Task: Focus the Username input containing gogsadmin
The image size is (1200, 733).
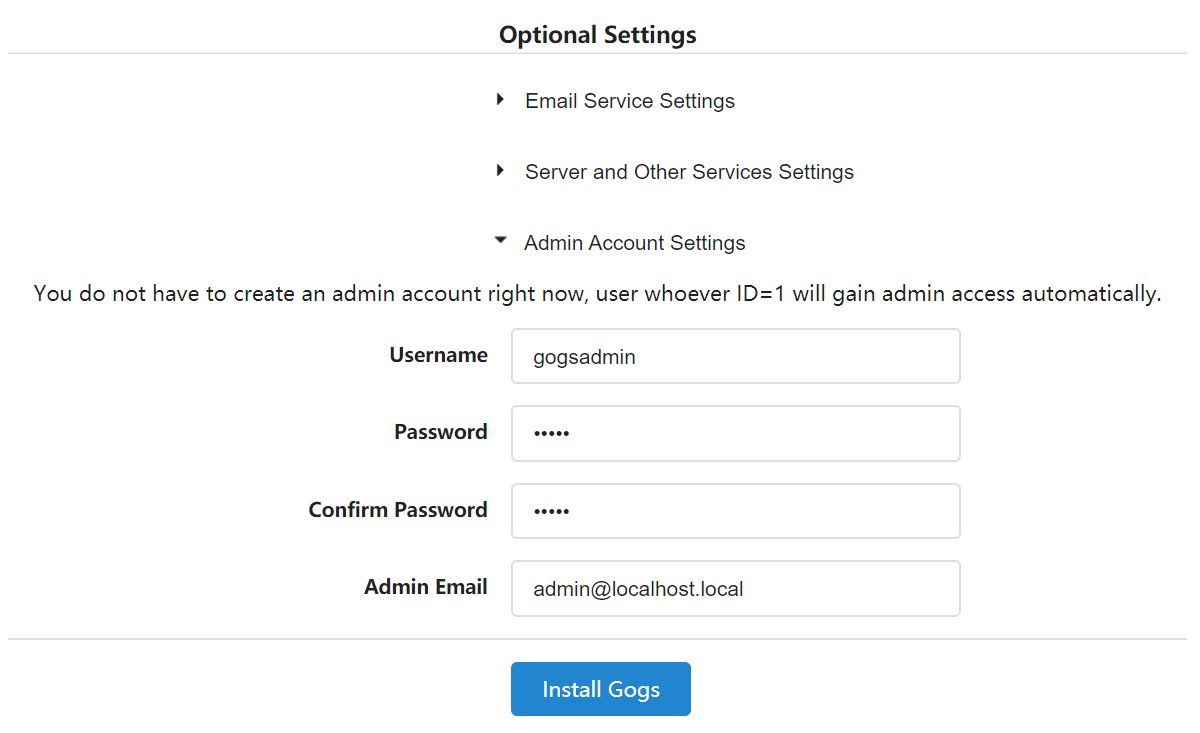Action: click(735, 356)
